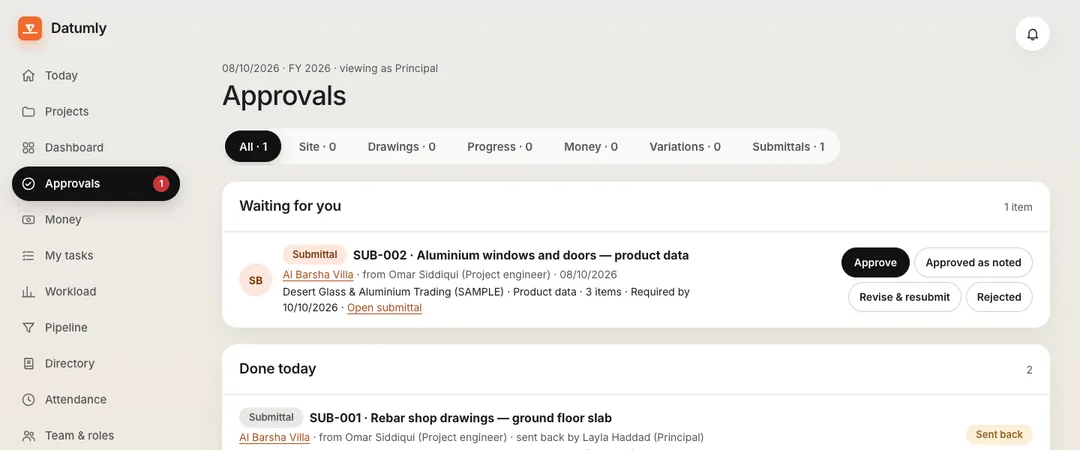Select Revise & resubmit
Viewport: 1080px width, 450px height.
pos(904,297)
